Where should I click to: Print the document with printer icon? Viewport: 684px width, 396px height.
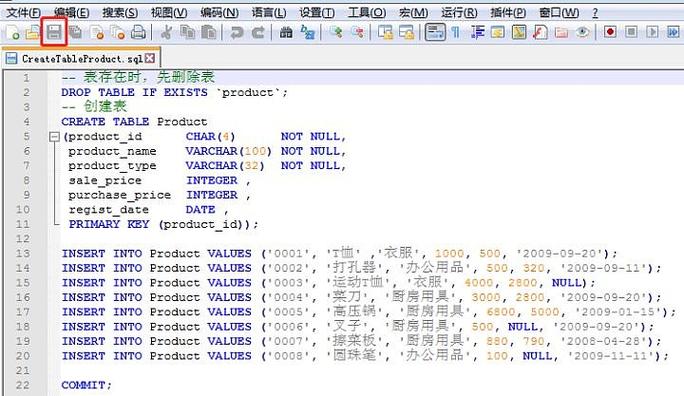click(139, 32)
